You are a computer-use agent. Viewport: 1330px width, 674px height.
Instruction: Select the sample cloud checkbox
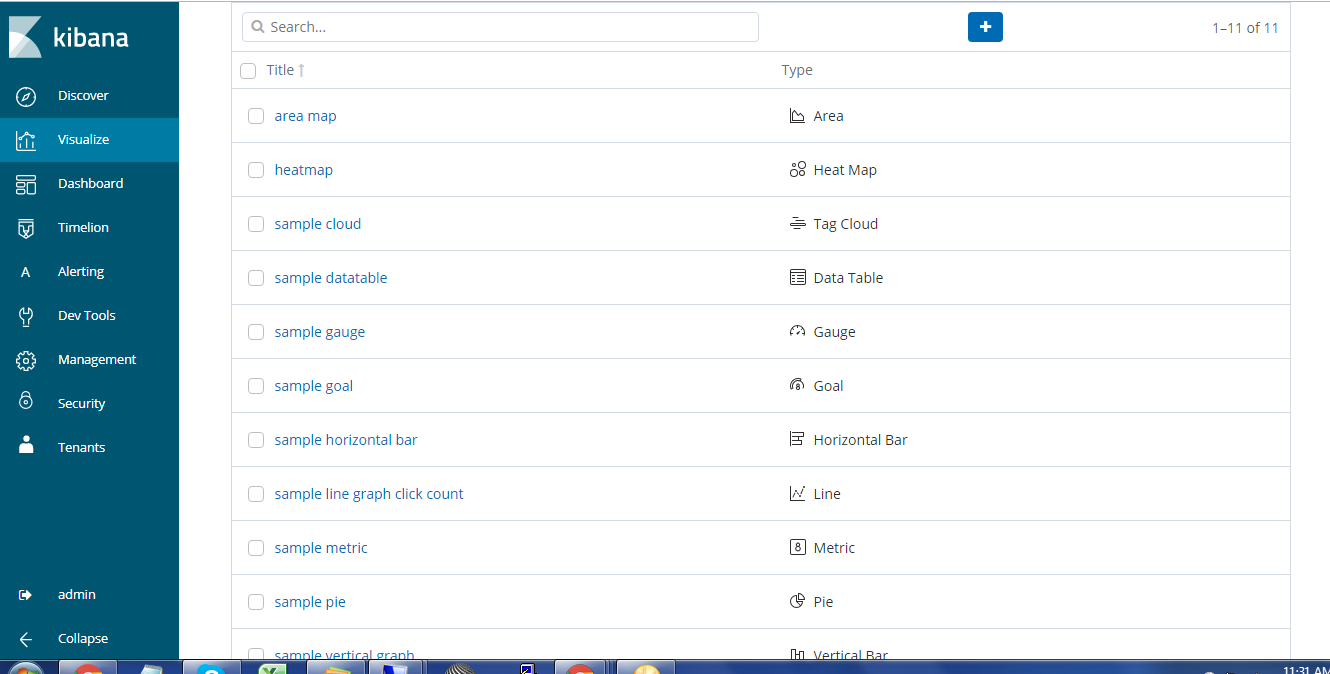(256, 224)
